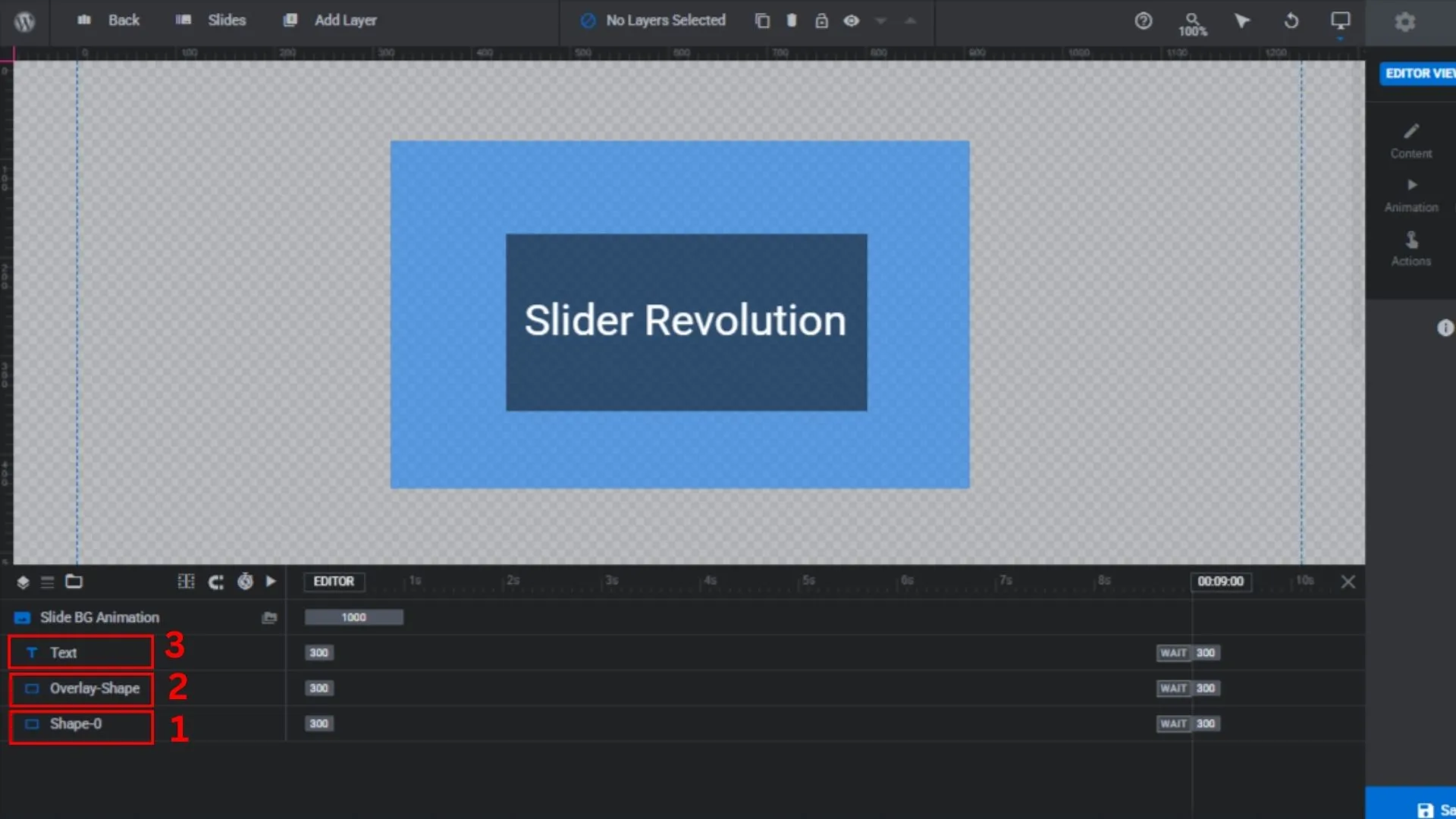Click the undo history icon
Screen dimensions: 1456x819
click(x=1291, y=20)
